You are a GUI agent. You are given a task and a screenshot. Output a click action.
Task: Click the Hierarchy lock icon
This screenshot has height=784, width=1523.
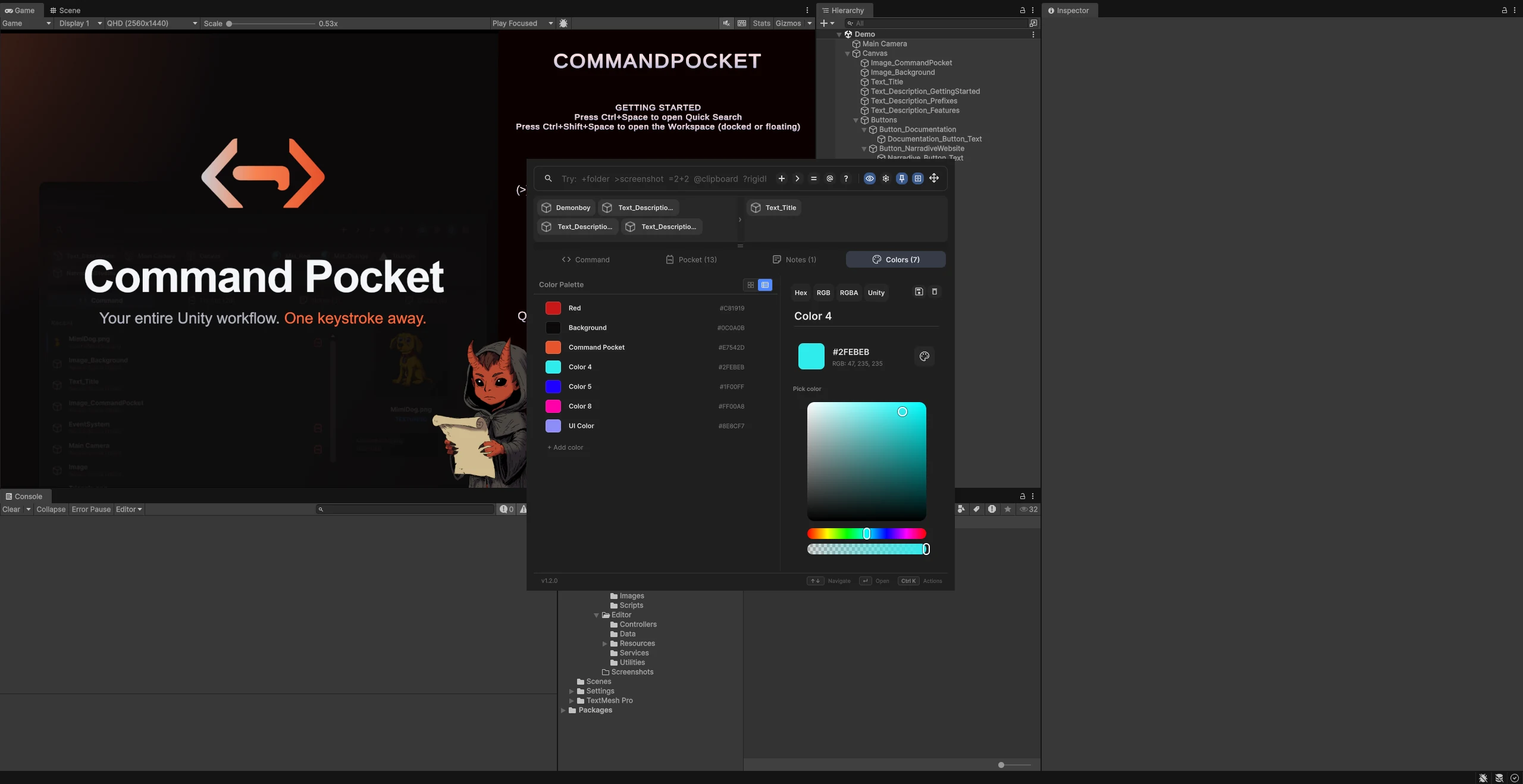(x=1023, y=10)
